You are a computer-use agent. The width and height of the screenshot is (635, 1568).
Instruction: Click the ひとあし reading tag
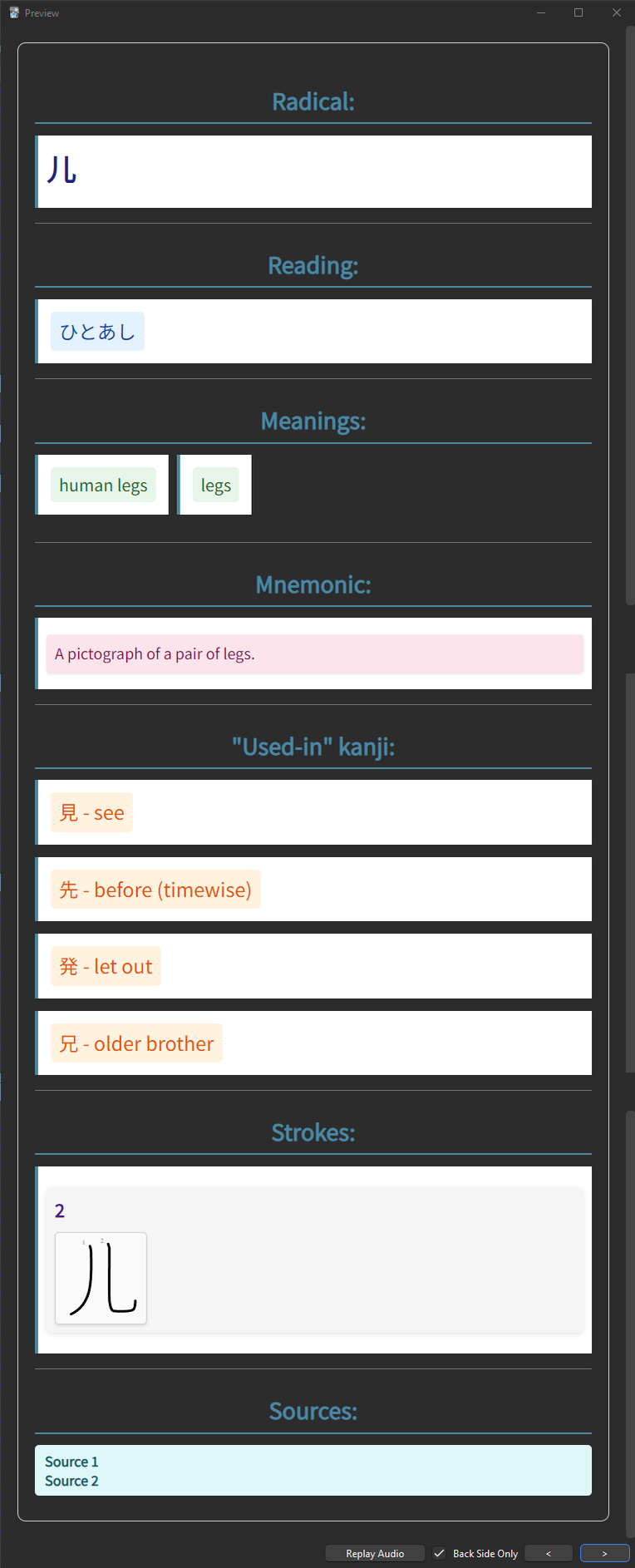97,332
